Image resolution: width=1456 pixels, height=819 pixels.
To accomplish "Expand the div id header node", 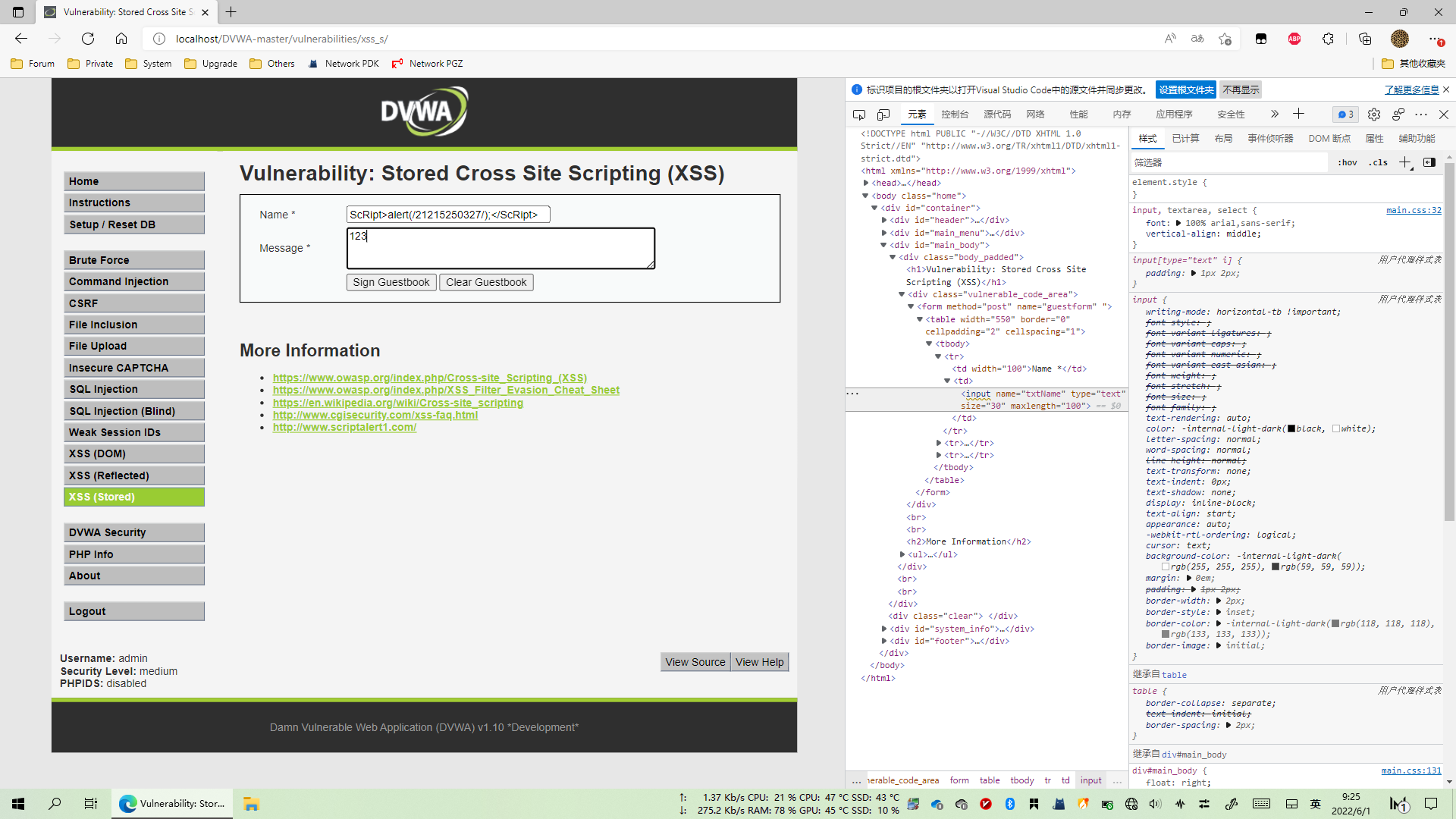I will (884, 220).
